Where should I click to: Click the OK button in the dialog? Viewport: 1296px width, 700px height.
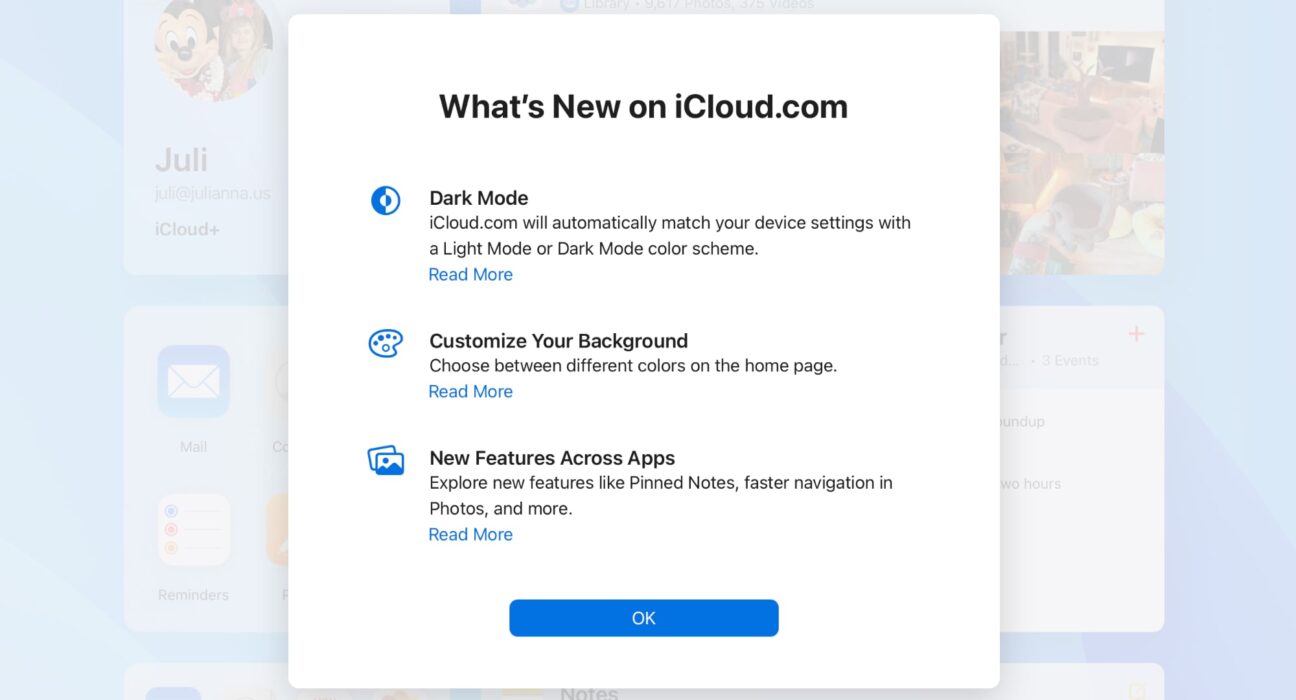coord(643,618)
